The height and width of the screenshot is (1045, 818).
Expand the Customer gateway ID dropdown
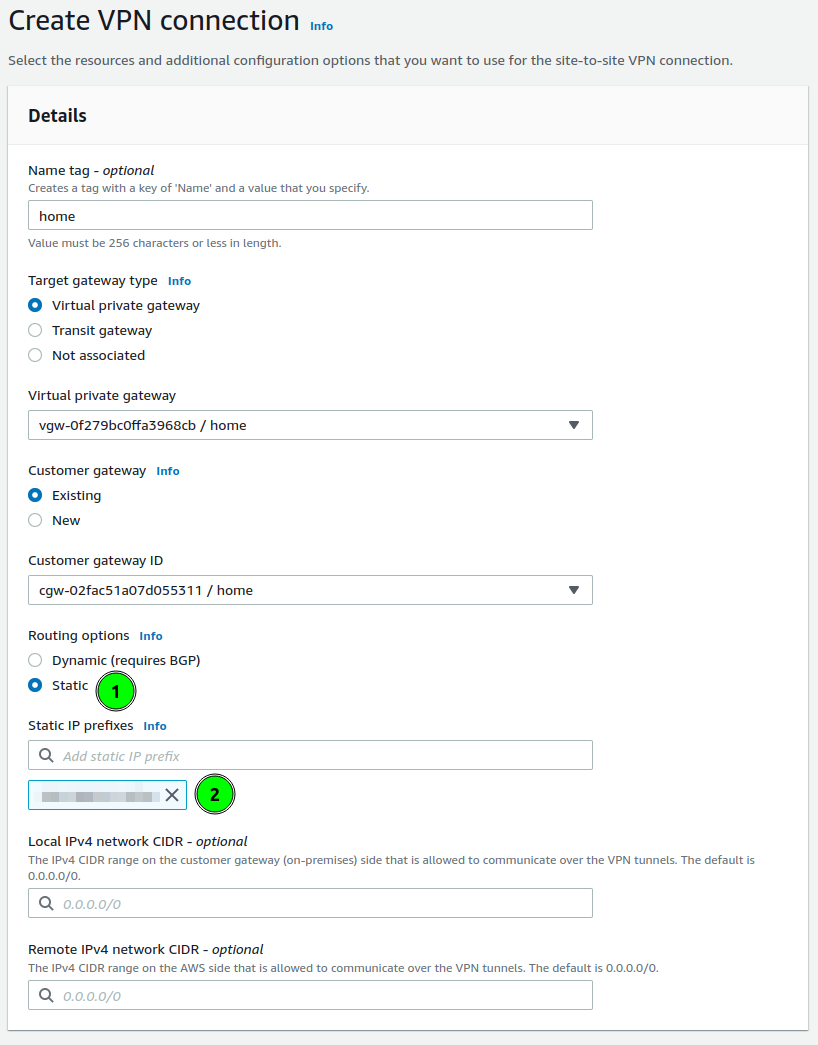coord(310,590)
